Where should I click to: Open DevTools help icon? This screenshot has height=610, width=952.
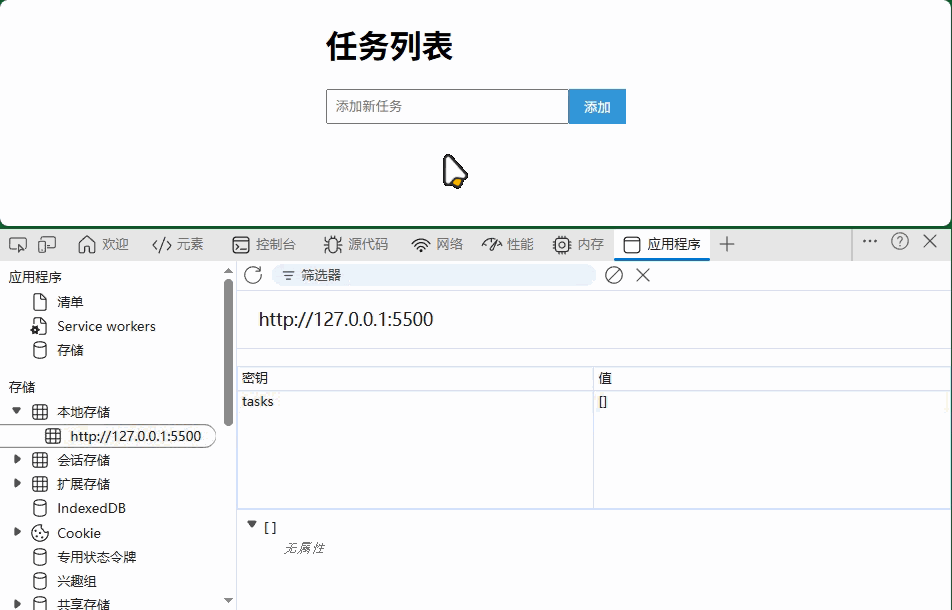pyautogui.click(x=899, y=241)
